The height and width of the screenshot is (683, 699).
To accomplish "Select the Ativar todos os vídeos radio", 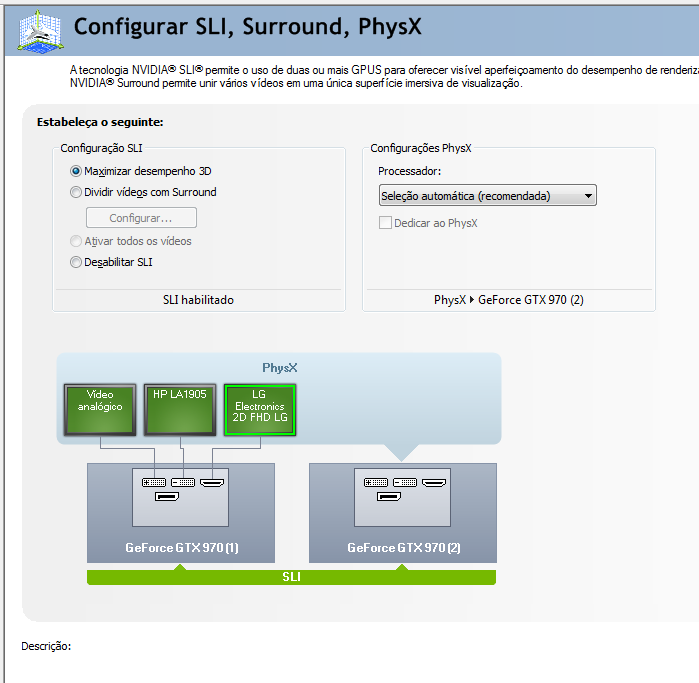I will point(76,241).
